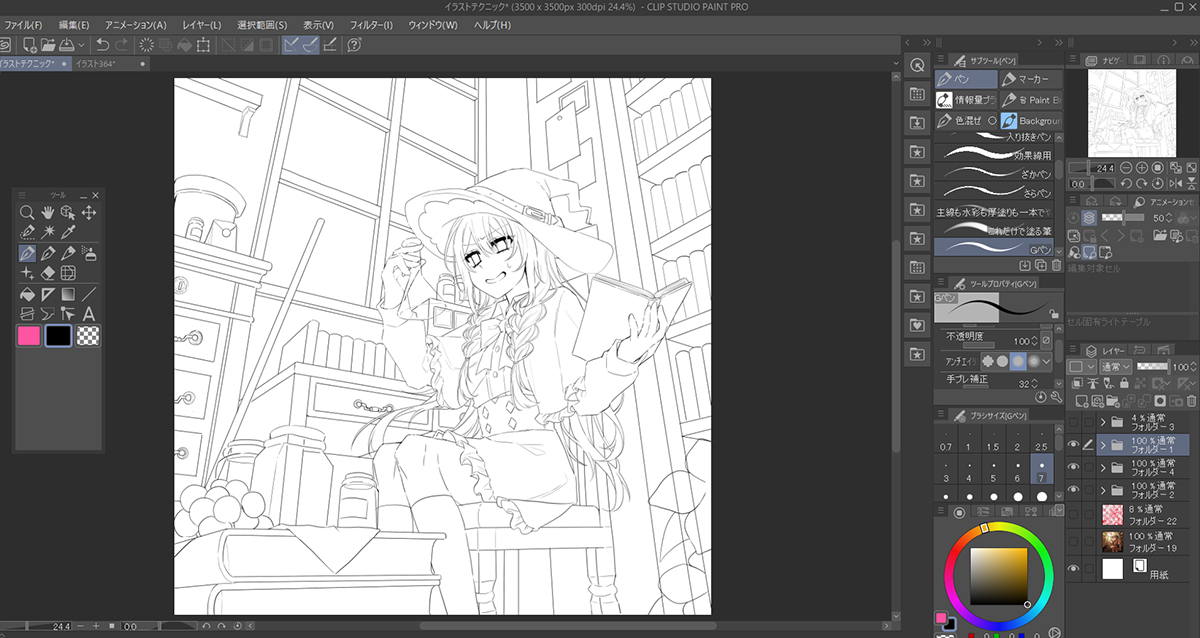Select the Text tool (A icon)

click(x=89, y=314)
